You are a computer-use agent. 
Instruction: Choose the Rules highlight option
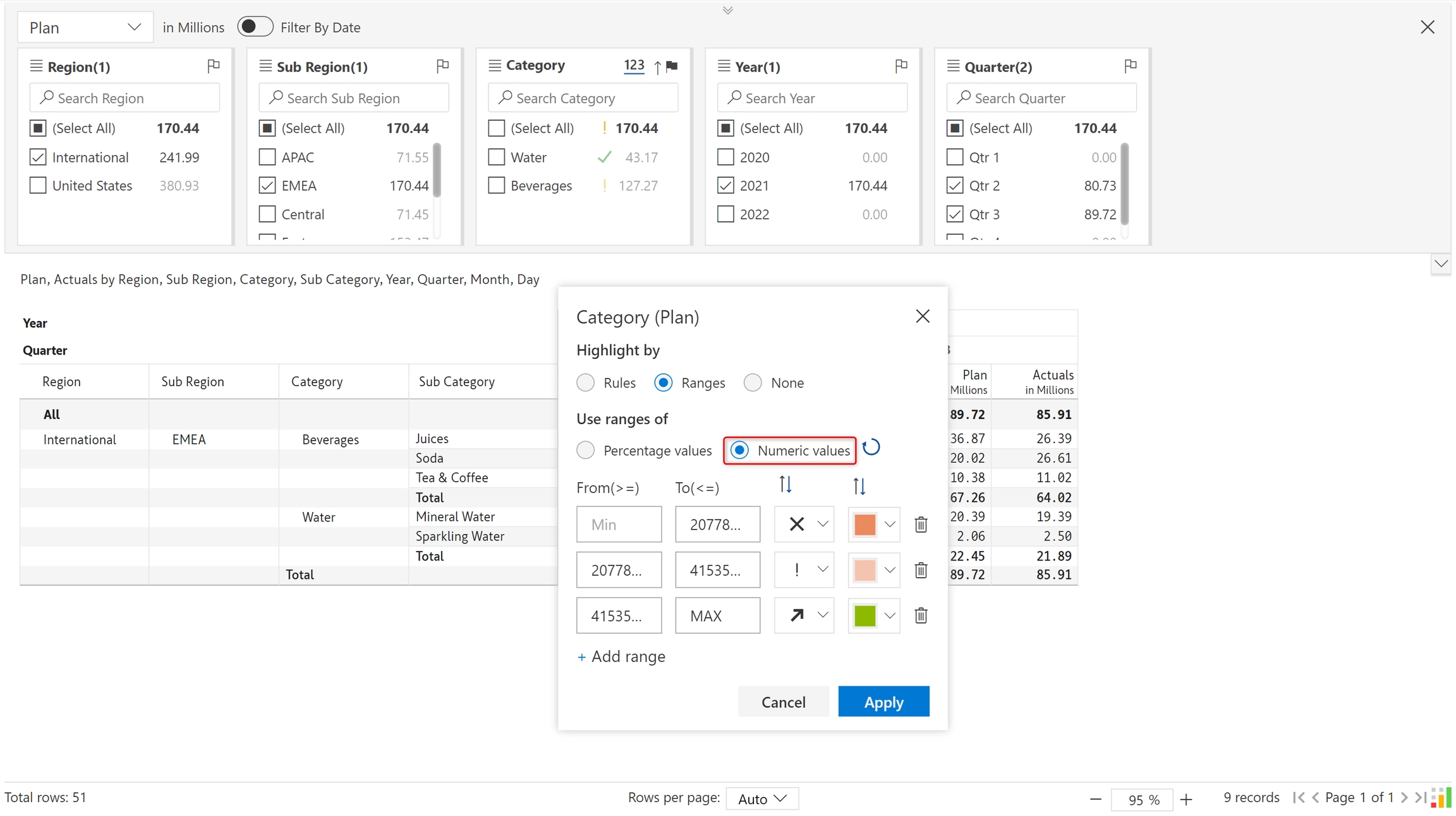[x=586, y=383]
